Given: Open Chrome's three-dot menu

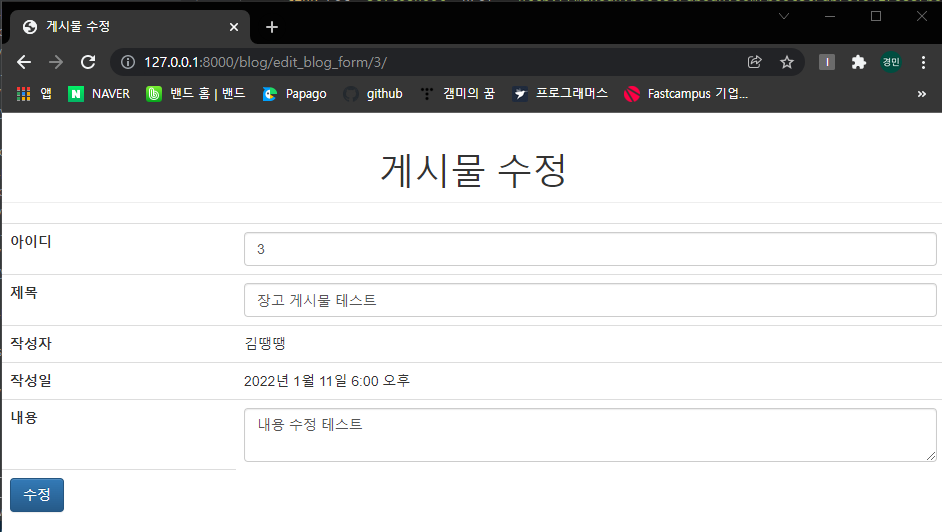Looking at the screenshot, I should pyautogui.click(x=923, y=62).
